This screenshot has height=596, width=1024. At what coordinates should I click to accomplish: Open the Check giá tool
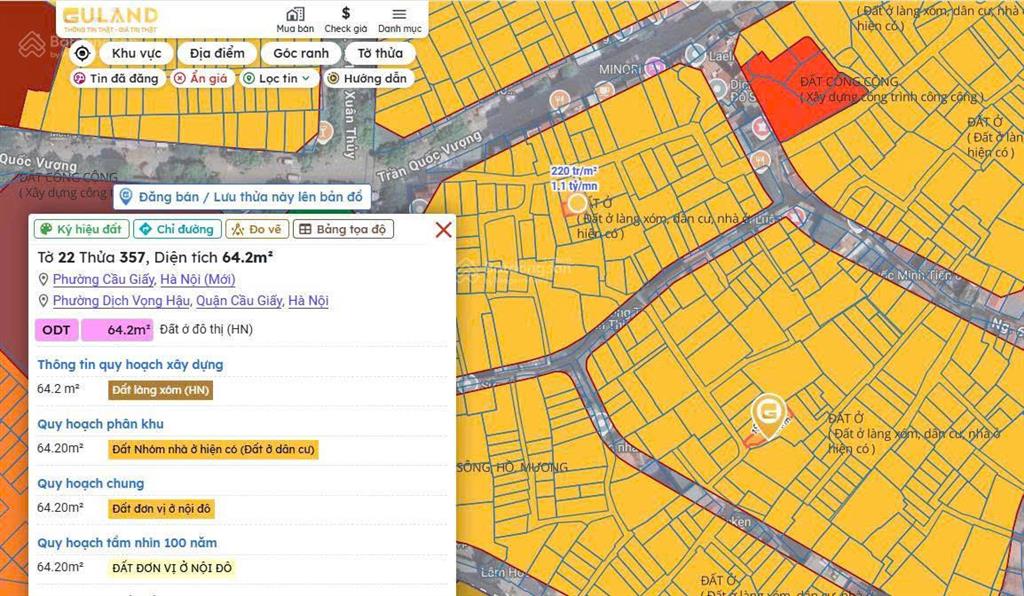(x=345, y=20)
